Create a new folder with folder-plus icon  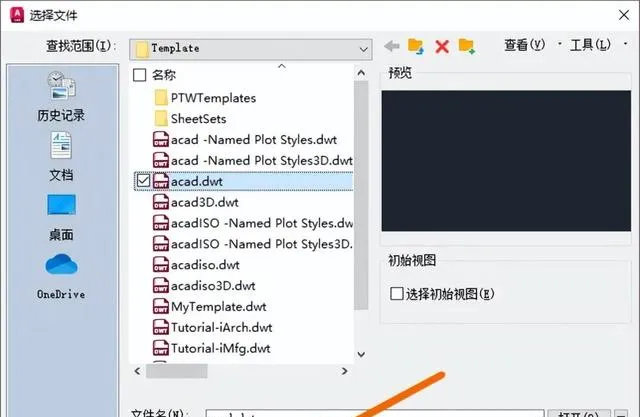click(x=467, y=46)
